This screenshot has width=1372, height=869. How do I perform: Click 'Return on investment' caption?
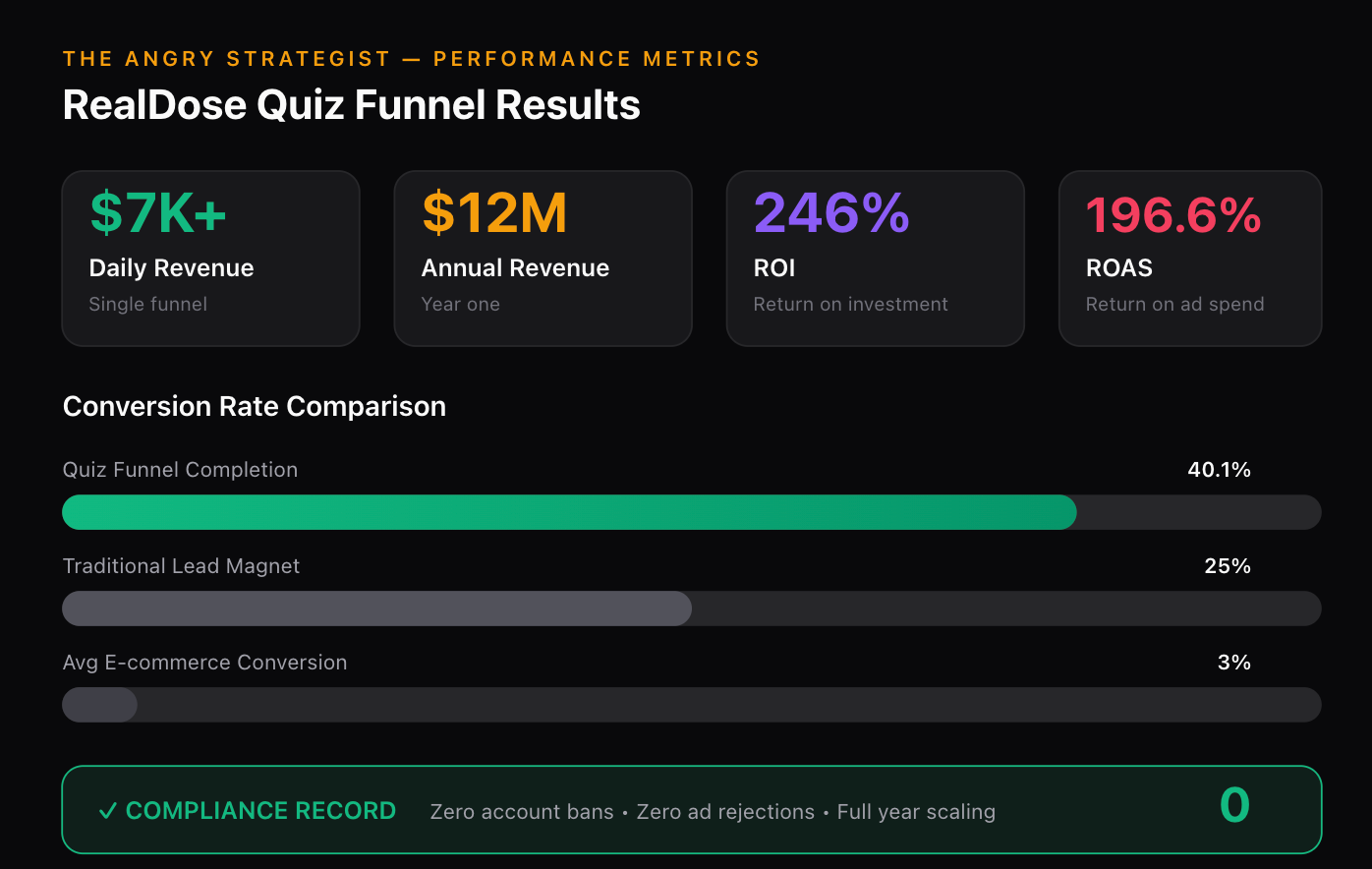(851, 305)
